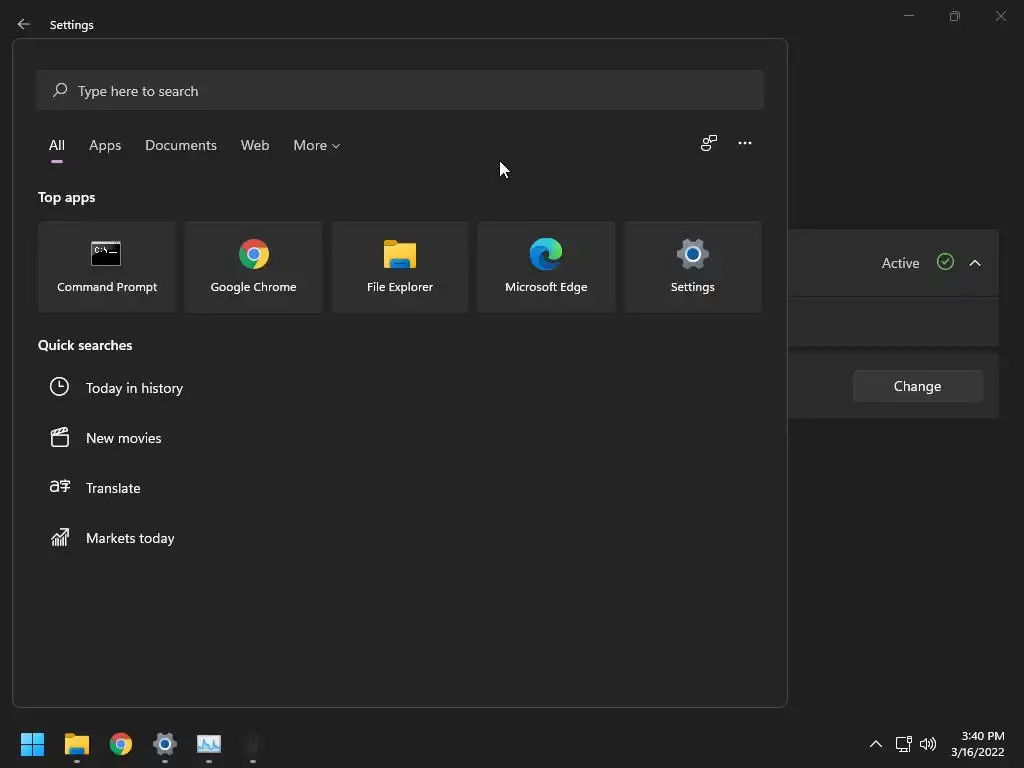Click the green Active checkmark icon
This screenshot has width=1024, height=768.
pyautogui.click(x=945, y=262)
